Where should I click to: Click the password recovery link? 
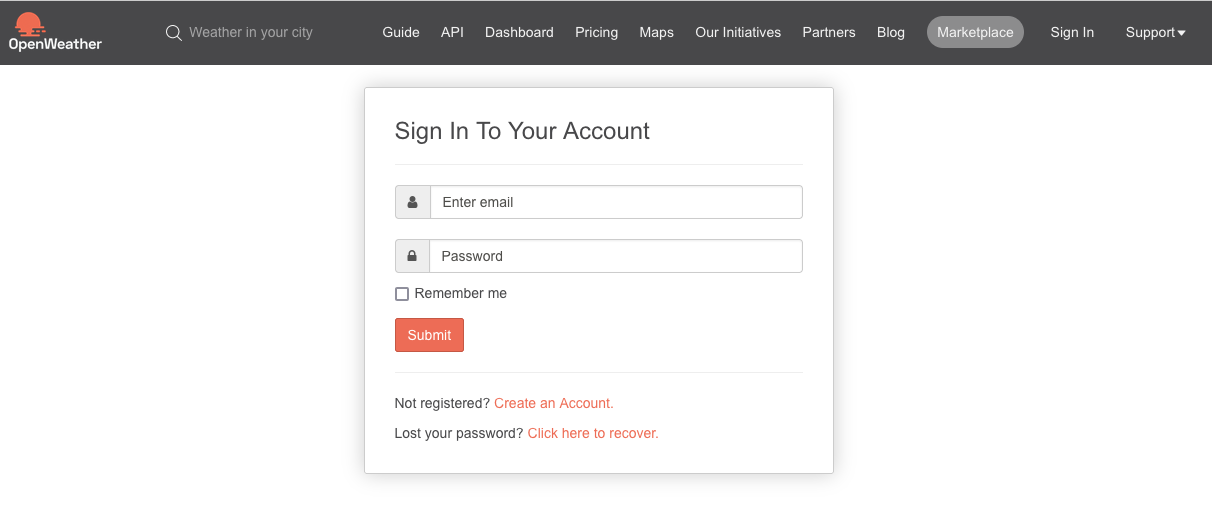pos(593,433)
